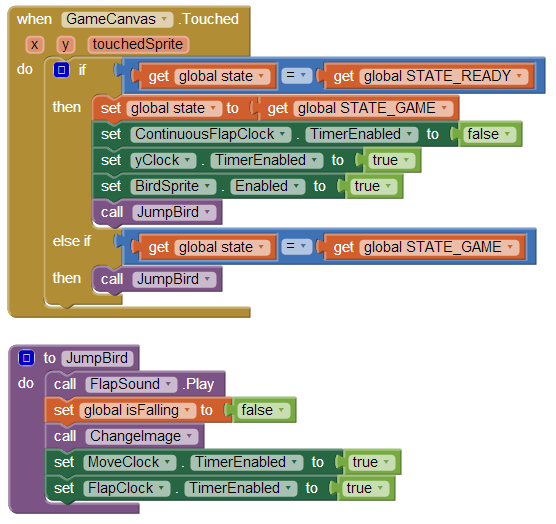Open TimerEnabled dropdown for yClock
The width and height of the screenshot is (556, 524).
pos(267,160)
